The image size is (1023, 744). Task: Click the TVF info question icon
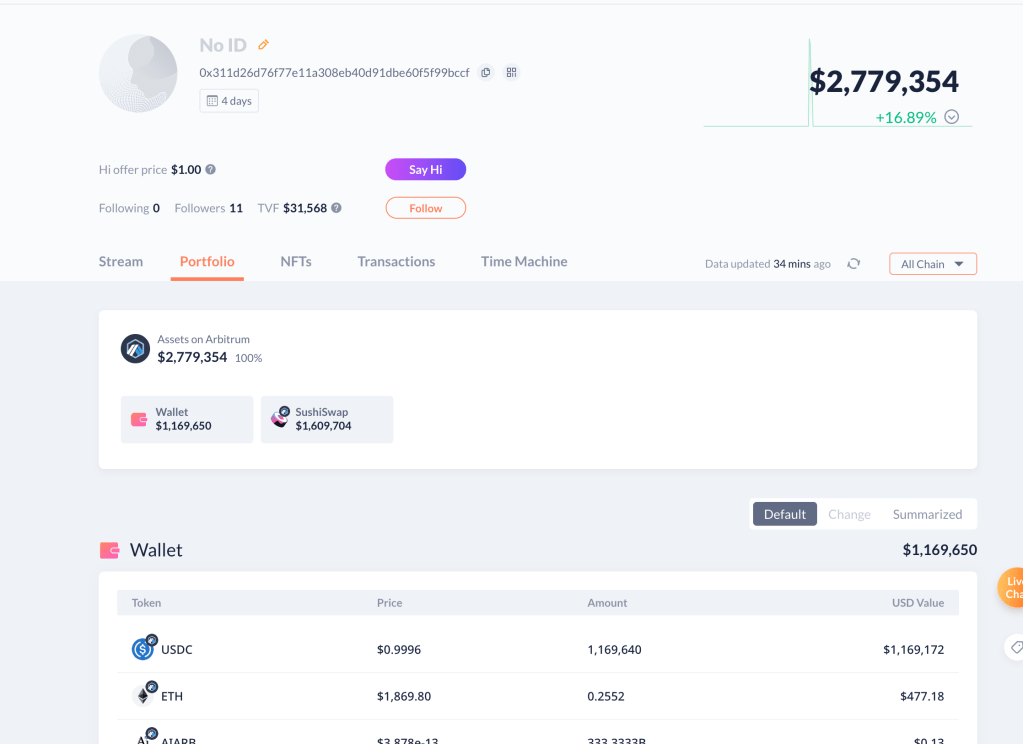point(337,208)
